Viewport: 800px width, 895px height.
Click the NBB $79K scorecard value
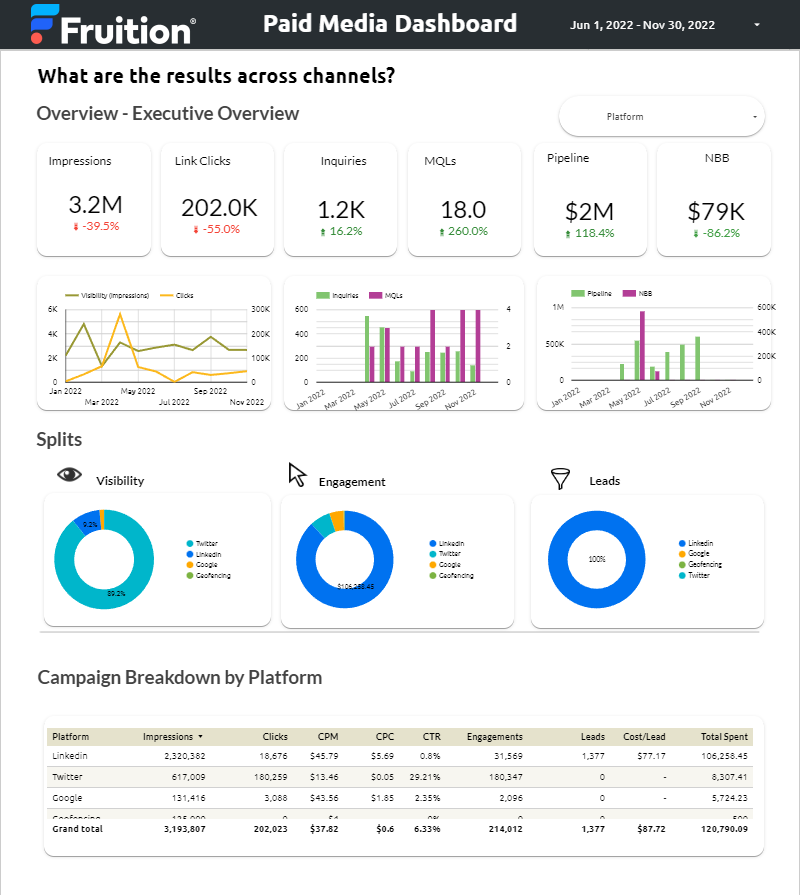pos(716,212)
